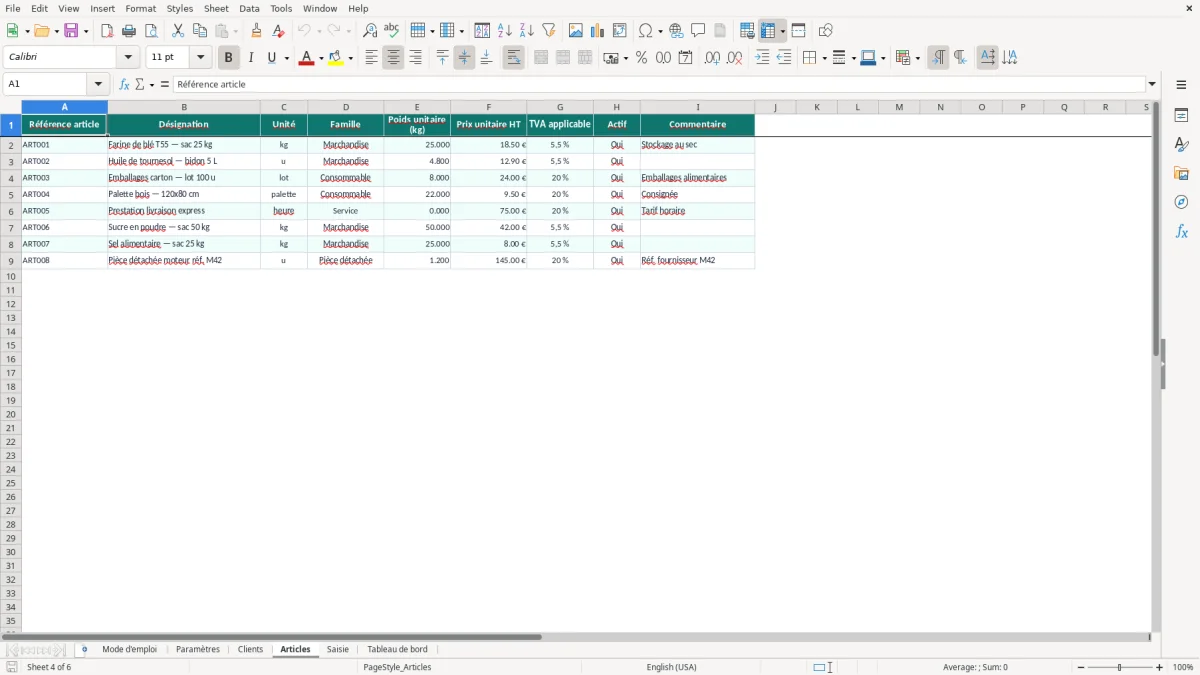Screen dimensions: 1200x675
Task: Open Find and Replace
Action: tap(370, 31)
